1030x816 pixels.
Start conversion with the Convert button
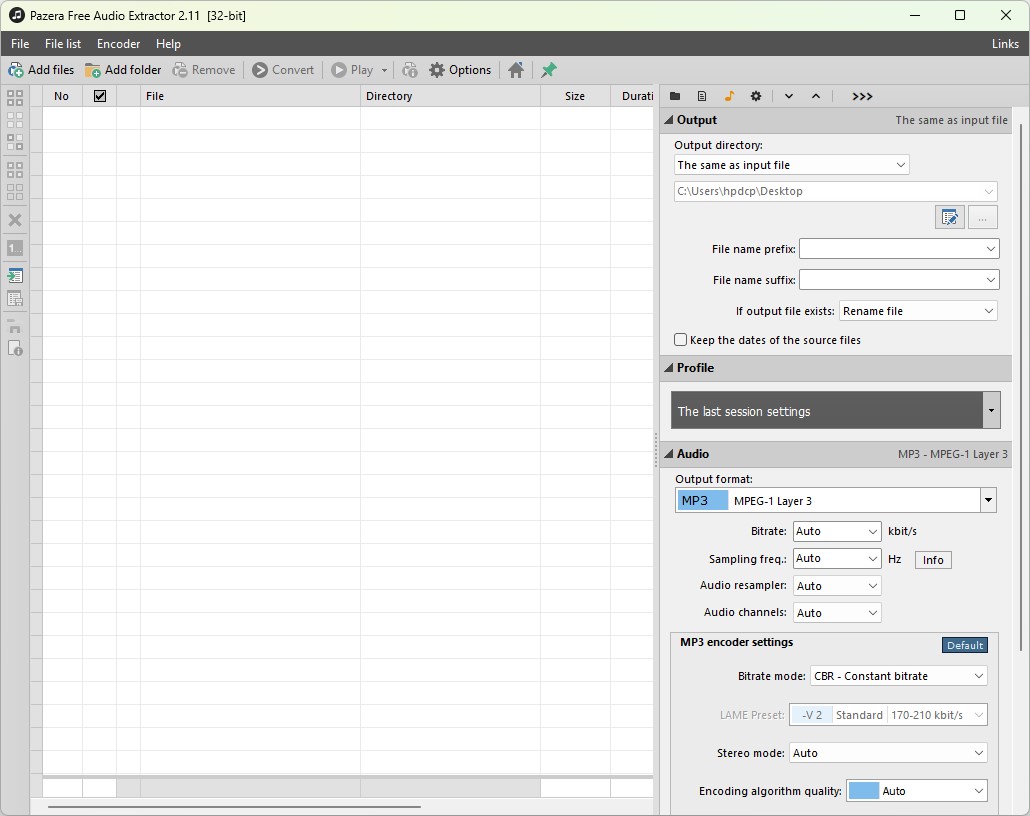[x=283, y=70]
